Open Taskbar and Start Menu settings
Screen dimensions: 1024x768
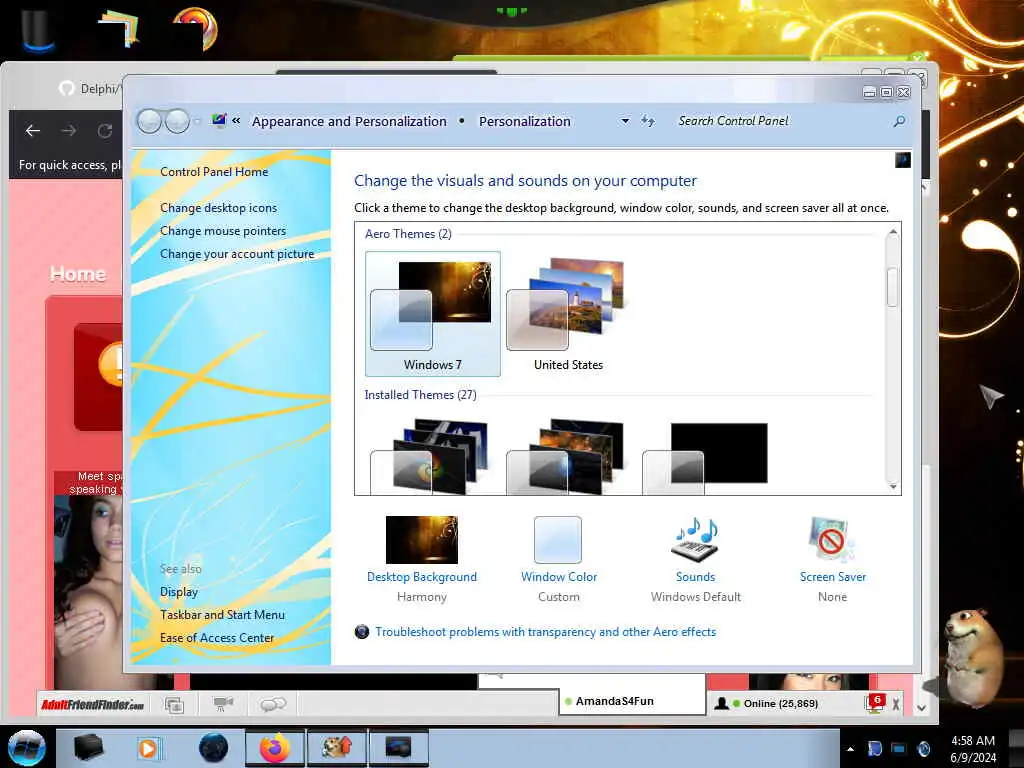[x=222, y=615]
